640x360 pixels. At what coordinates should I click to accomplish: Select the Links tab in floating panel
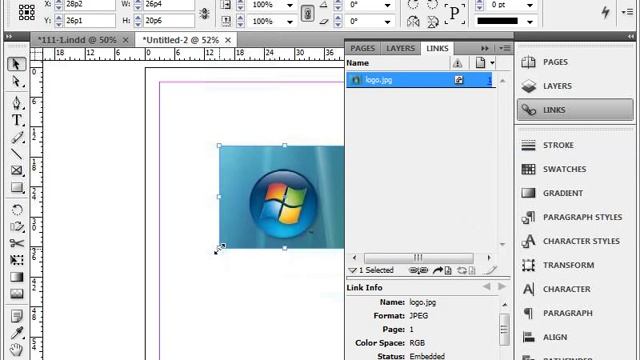click(x=437, y=48)
